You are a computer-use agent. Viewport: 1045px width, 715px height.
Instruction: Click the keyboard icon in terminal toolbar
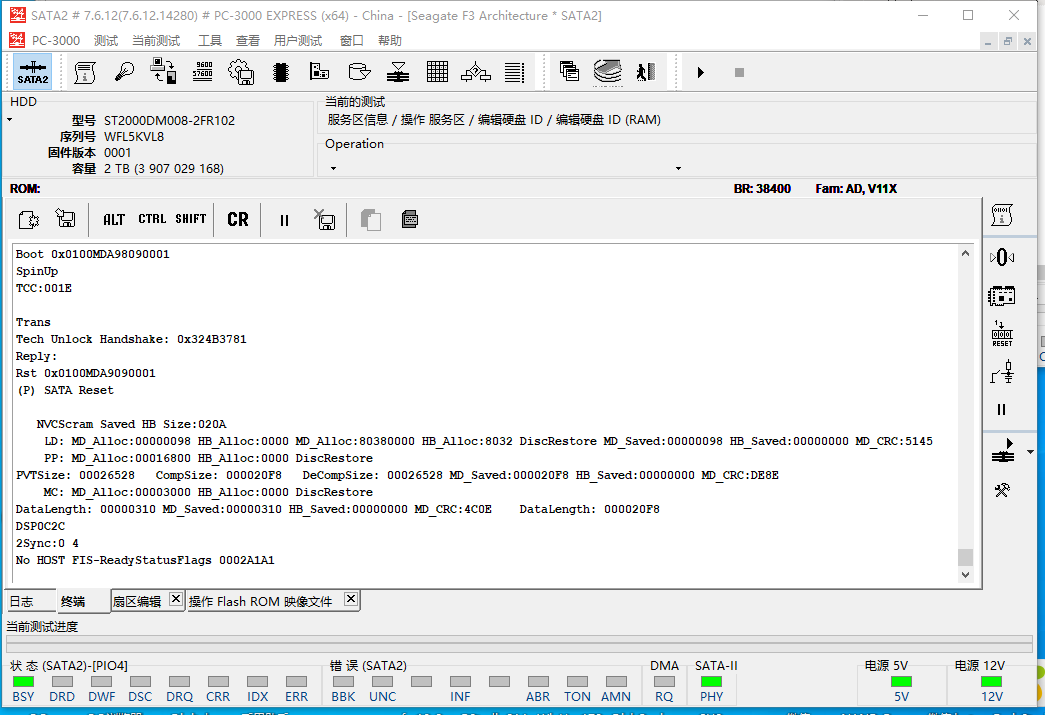tap(409, 219)
